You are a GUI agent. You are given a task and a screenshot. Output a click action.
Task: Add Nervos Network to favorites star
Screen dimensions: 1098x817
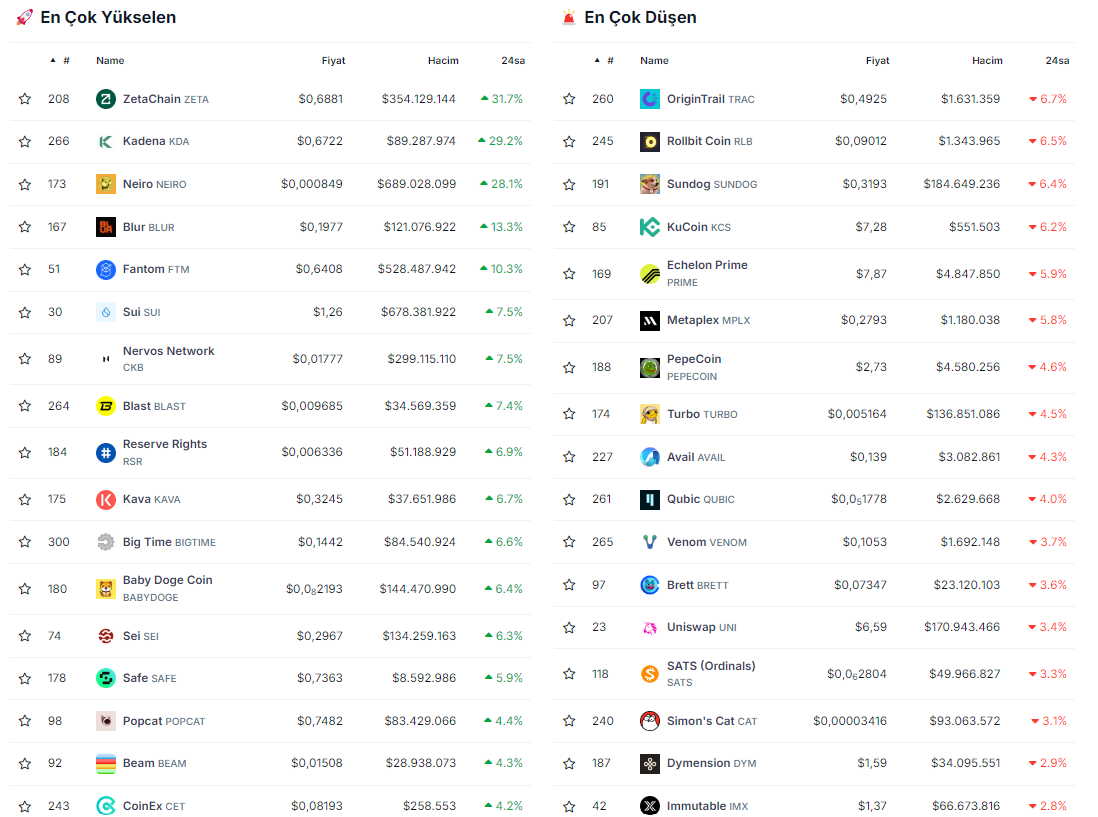pos(25,359)
